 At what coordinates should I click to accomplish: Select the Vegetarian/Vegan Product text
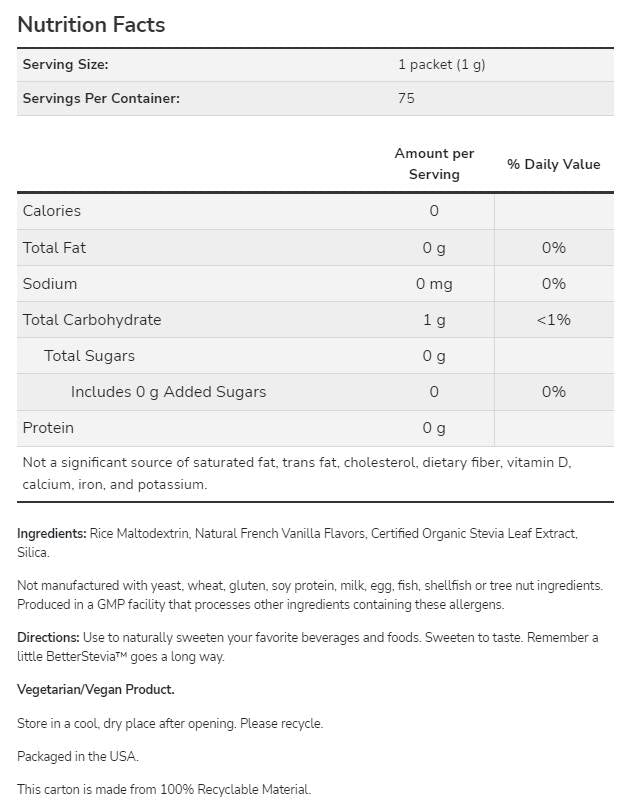[96, 690]
